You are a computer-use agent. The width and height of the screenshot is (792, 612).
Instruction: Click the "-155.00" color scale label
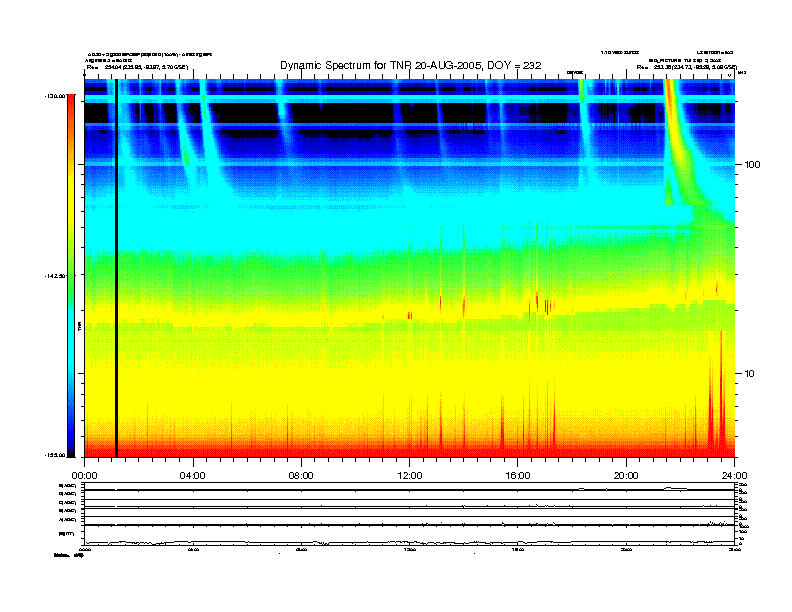pos(55,455)
